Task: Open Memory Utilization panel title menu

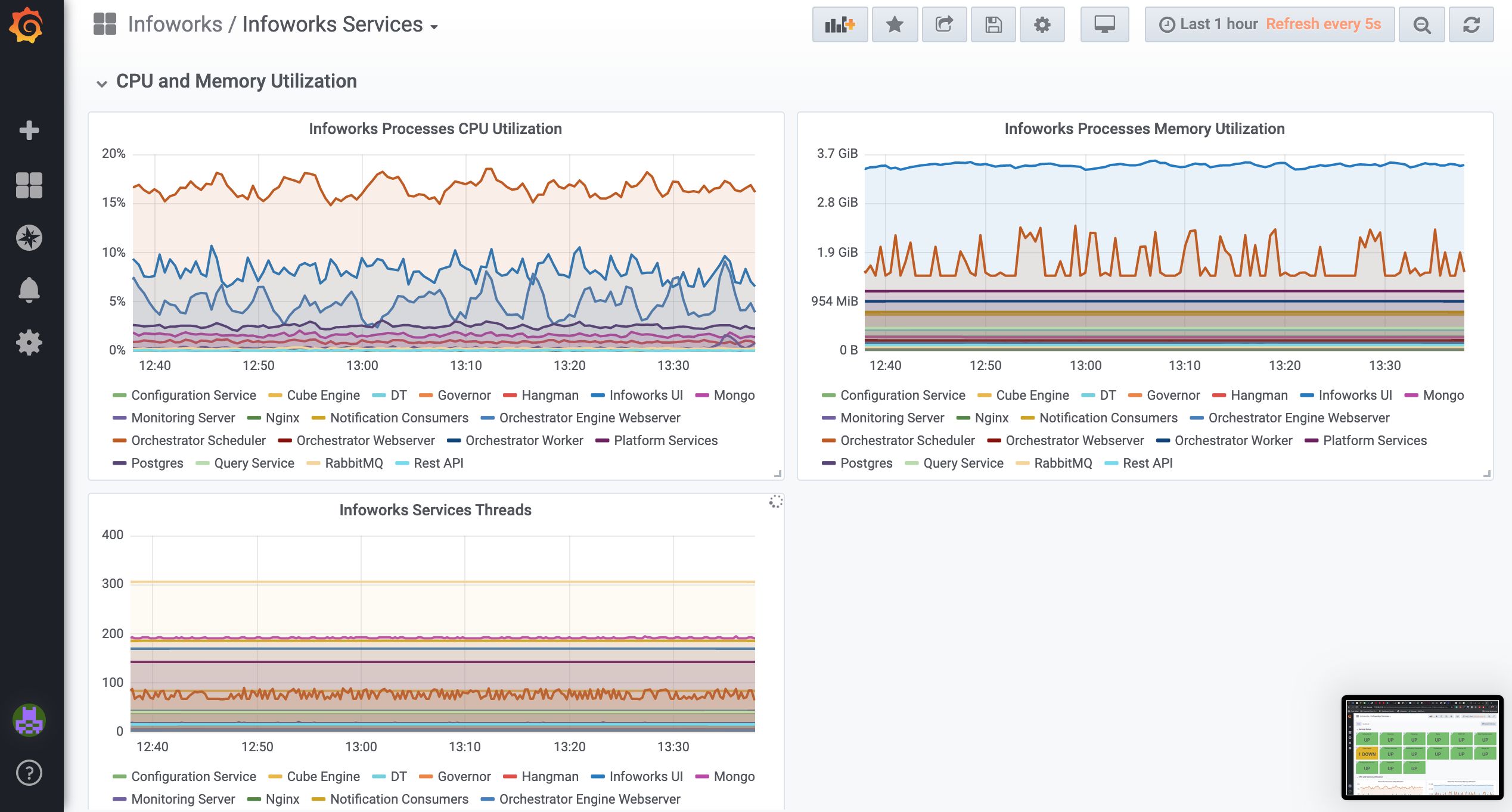Action: click(1144, 129)
